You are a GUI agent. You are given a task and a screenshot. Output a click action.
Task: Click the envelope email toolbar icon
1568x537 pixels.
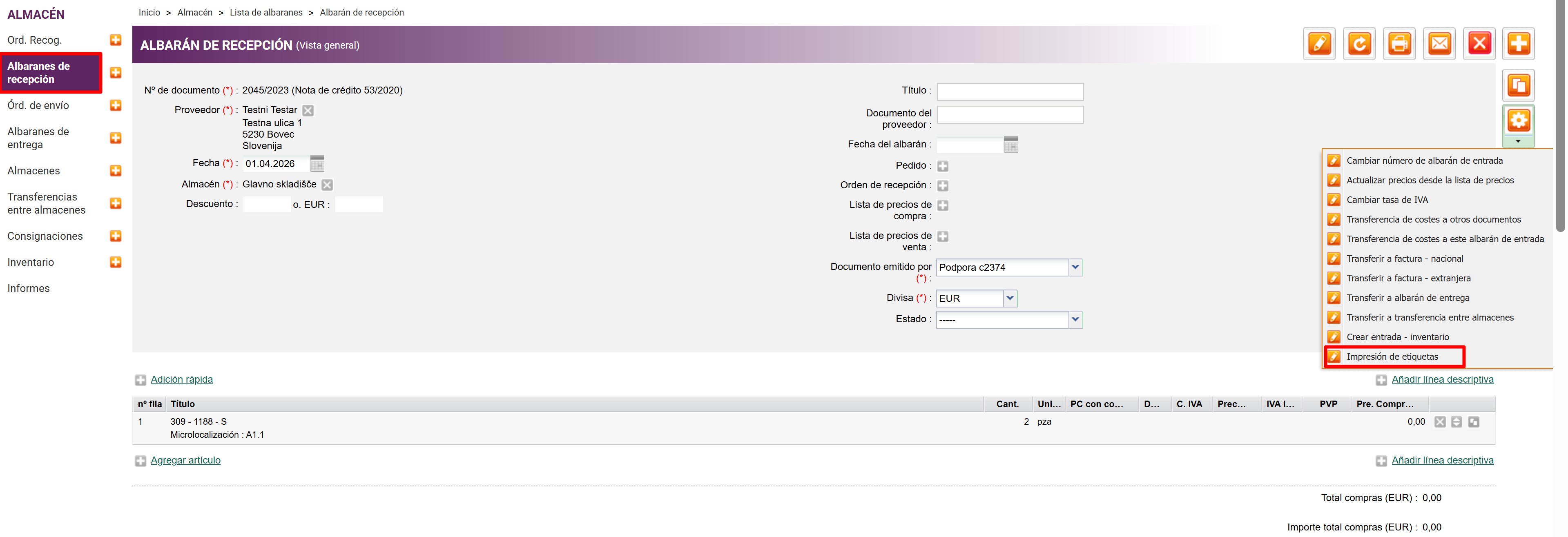(1439, 44)
